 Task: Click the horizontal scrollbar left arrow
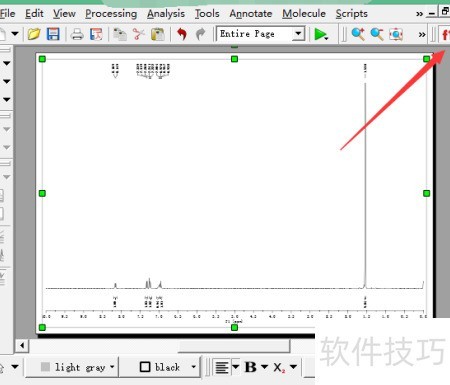coord(22,345)
